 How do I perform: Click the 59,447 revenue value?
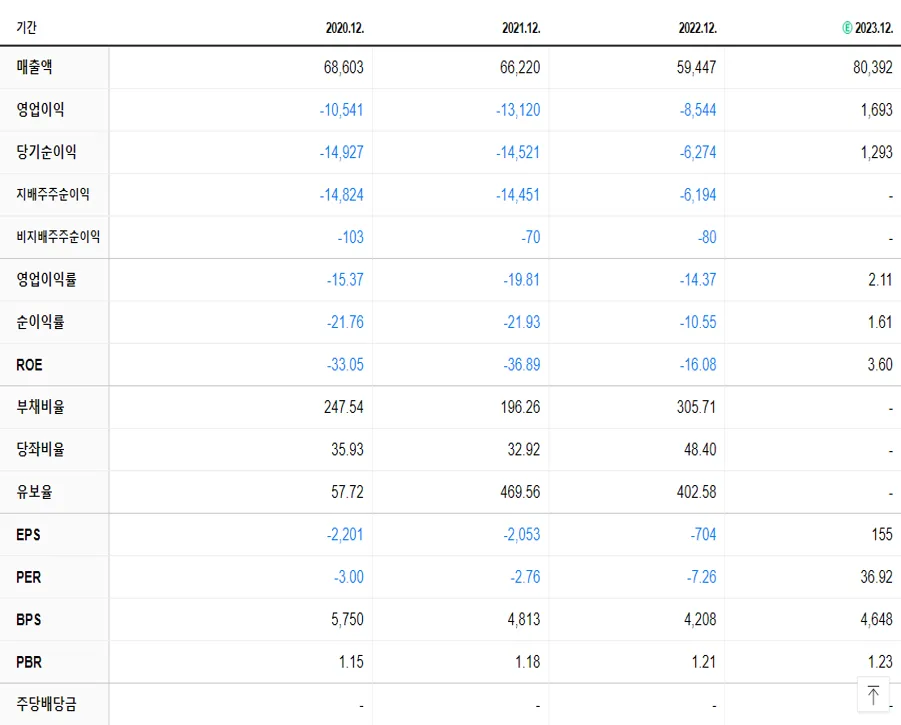(x=696, y=68)
